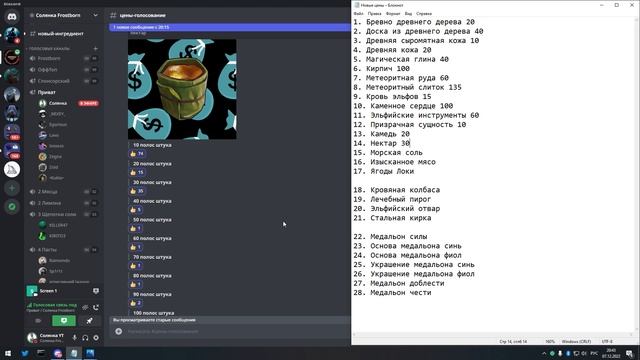Click the viewing older messages bar
Screen dimensions: 640x360
230,320
